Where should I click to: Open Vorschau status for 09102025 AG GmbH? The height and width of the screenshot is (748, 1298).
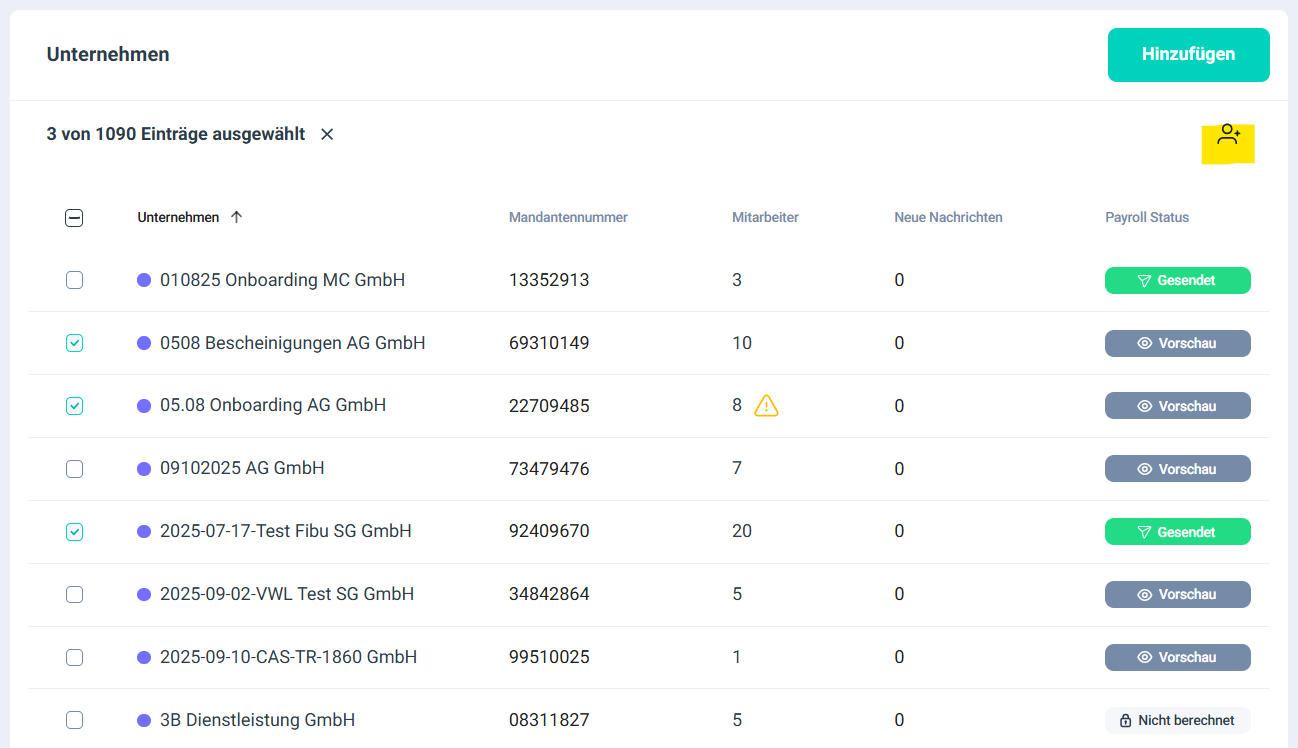[1177, 469]
